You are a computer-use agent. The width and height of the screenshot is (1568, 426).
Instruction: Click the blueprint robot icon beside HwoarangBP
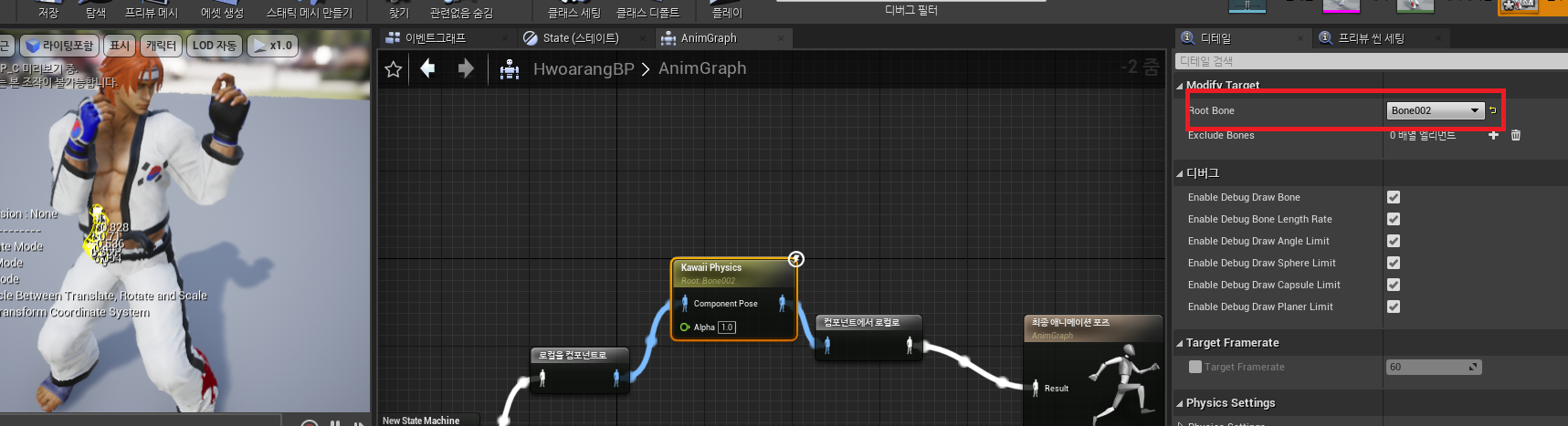(510, 69)
